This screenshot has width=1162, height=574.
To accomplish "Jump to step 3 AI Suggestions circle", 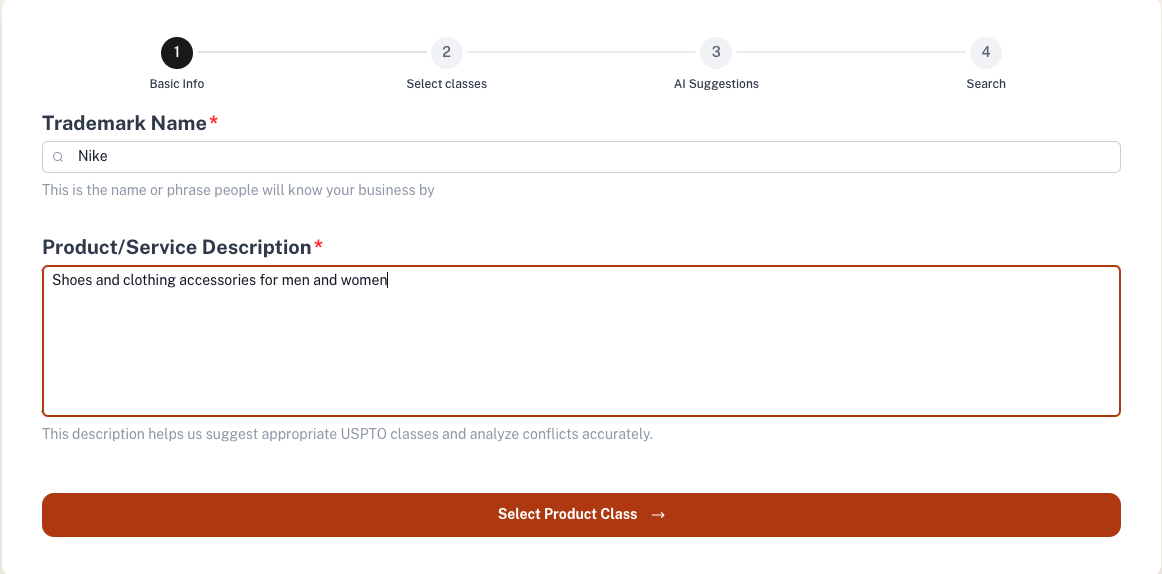I will click(x=716, y=53).
